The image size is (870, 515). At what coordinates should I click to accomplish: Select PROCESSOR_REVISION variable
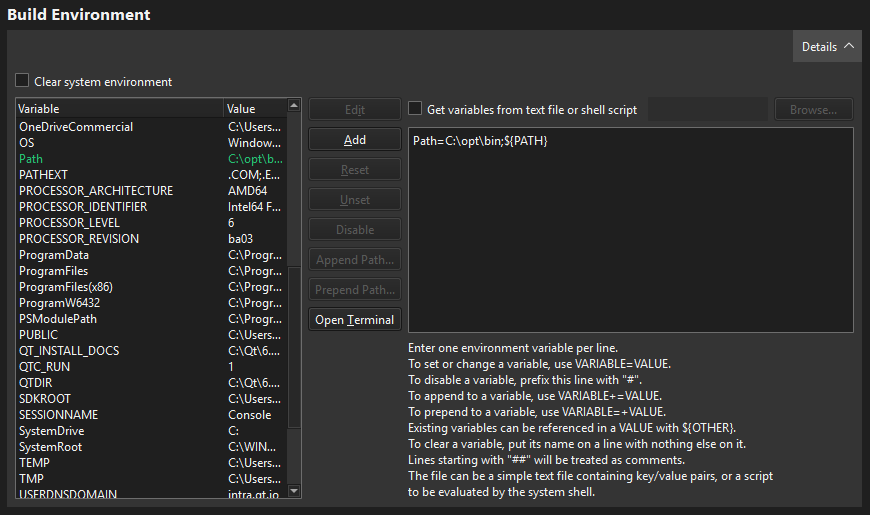pos(151,239)
